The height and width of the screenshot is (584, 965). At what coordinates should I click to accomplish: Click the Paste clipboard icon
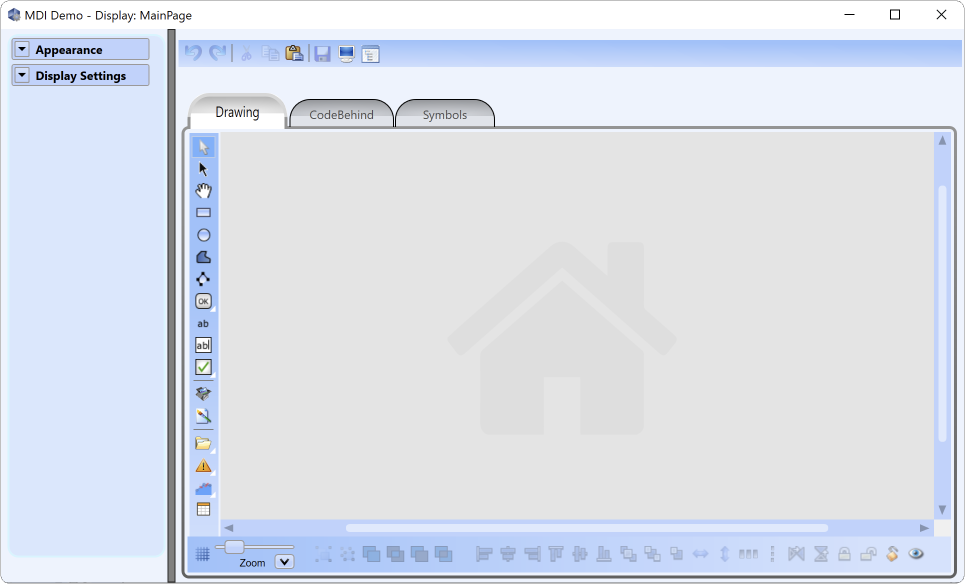[x=295, y=54]
